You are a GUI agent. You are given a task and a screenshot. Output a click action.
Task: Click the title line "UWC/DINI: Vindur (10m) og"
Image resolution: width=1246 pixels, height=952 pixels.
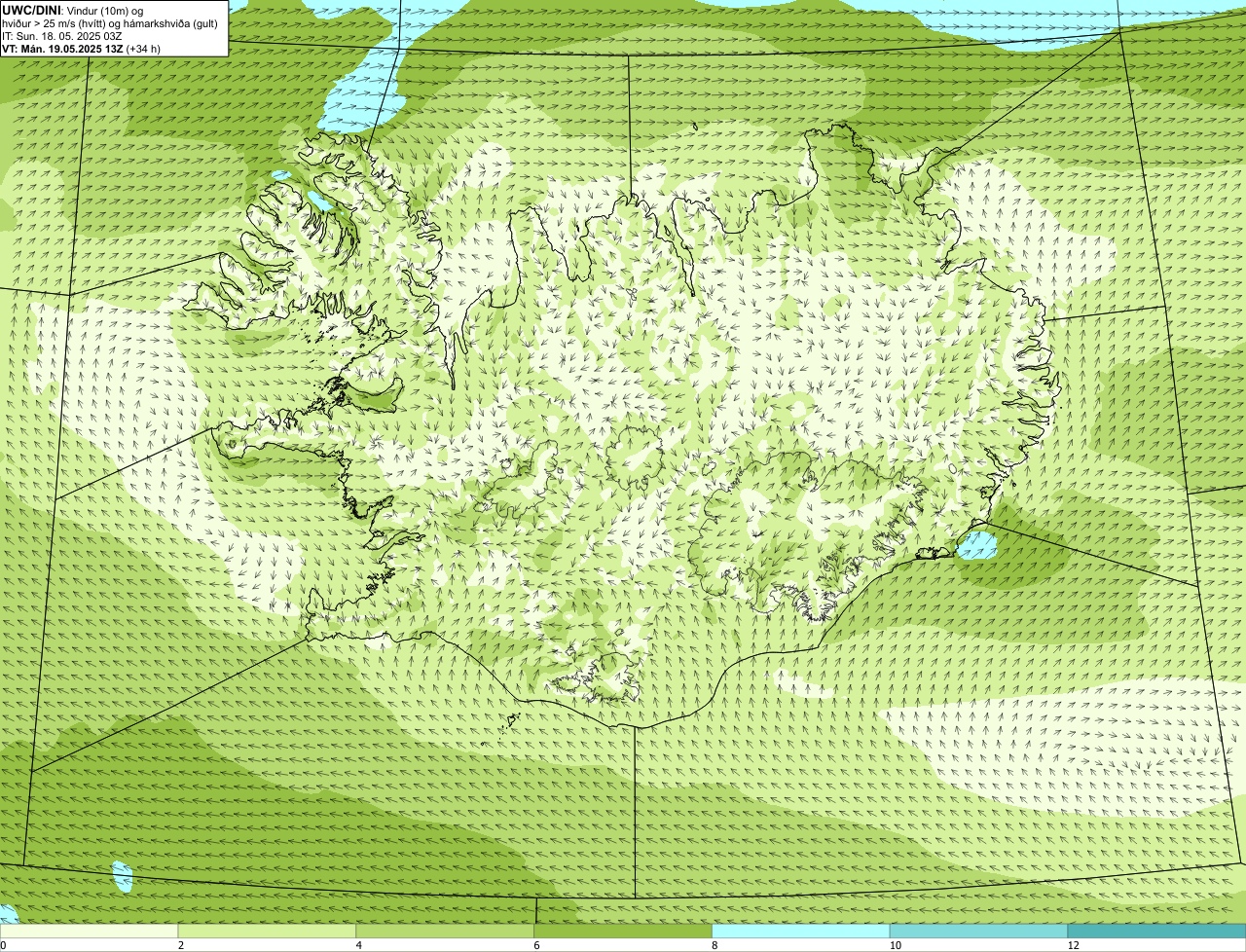pos(72,10)
